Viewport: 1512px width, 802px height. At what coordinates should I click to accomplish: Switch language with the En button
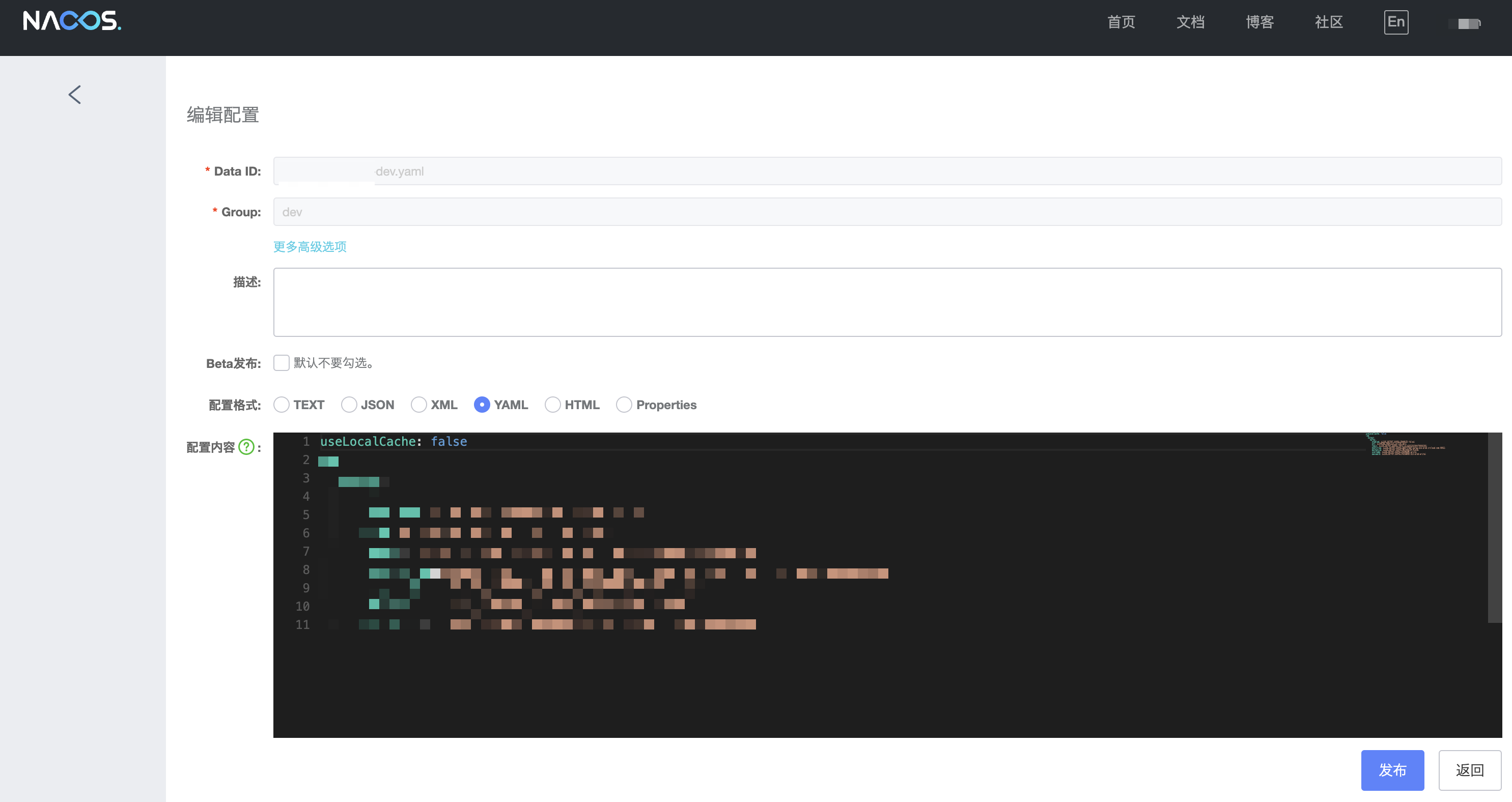pos(1396,22)
